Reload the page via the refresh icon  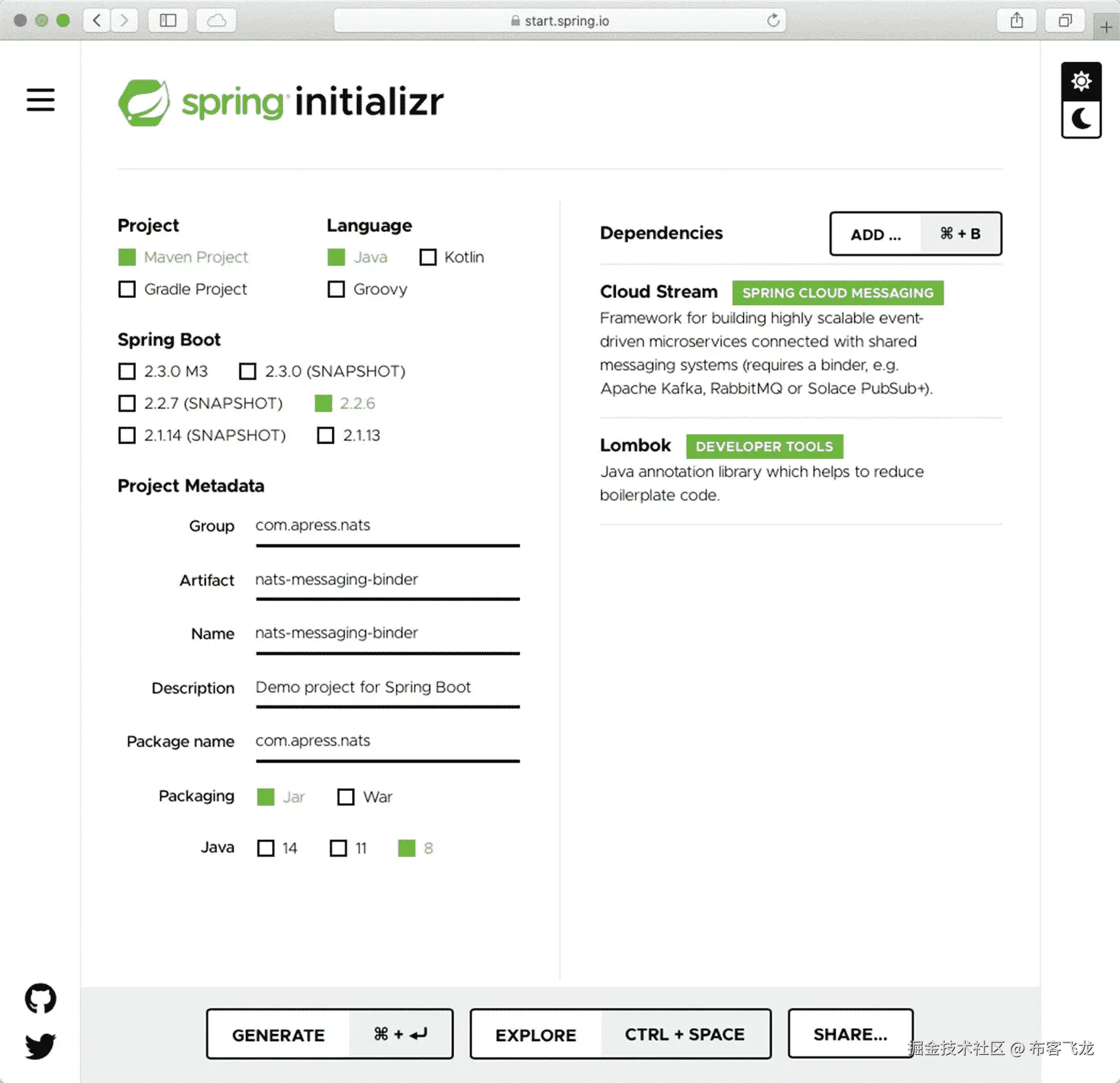tap(773, 20)
